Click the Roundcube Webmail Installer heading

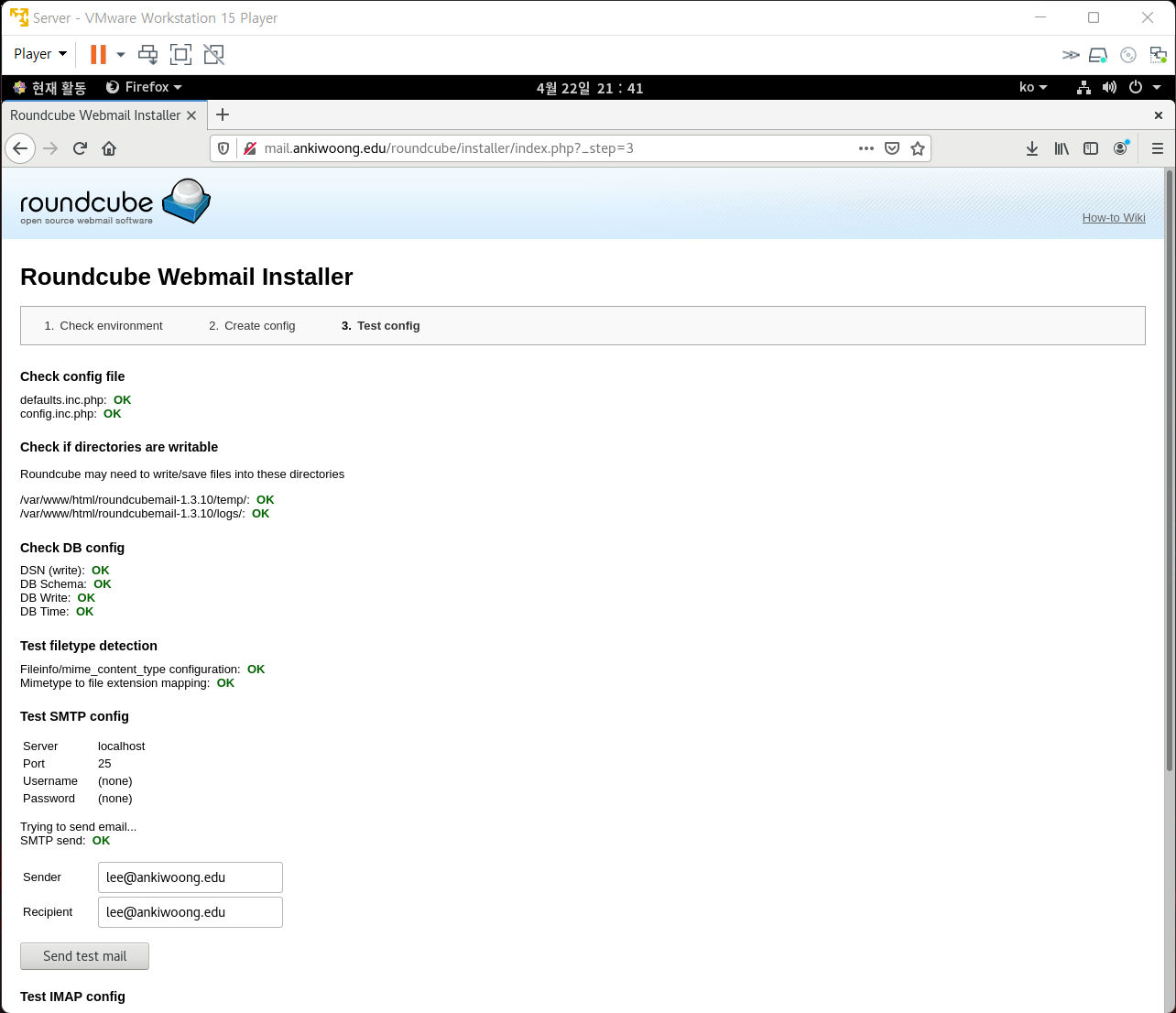[x=187, y=277]
